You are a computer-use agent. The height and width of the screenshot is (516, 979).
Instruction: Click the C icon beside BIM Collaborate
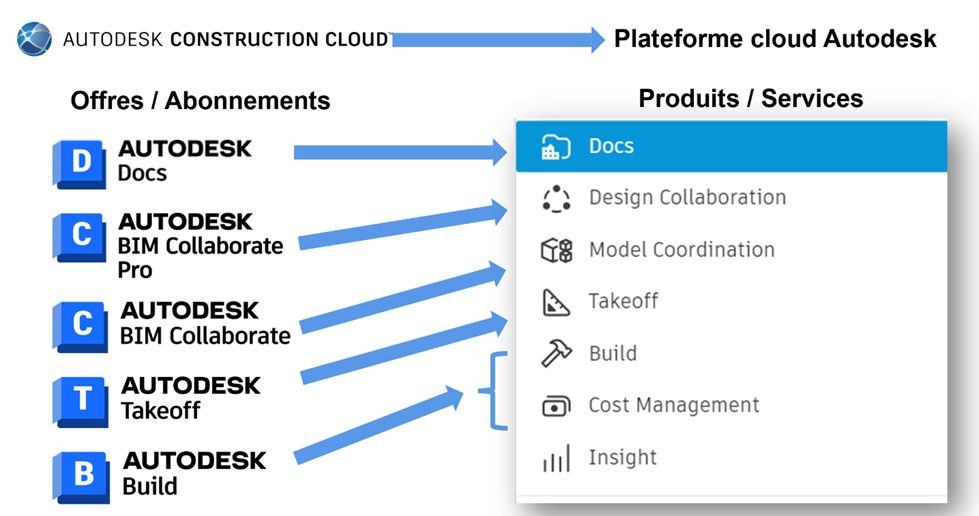(80, 327)
